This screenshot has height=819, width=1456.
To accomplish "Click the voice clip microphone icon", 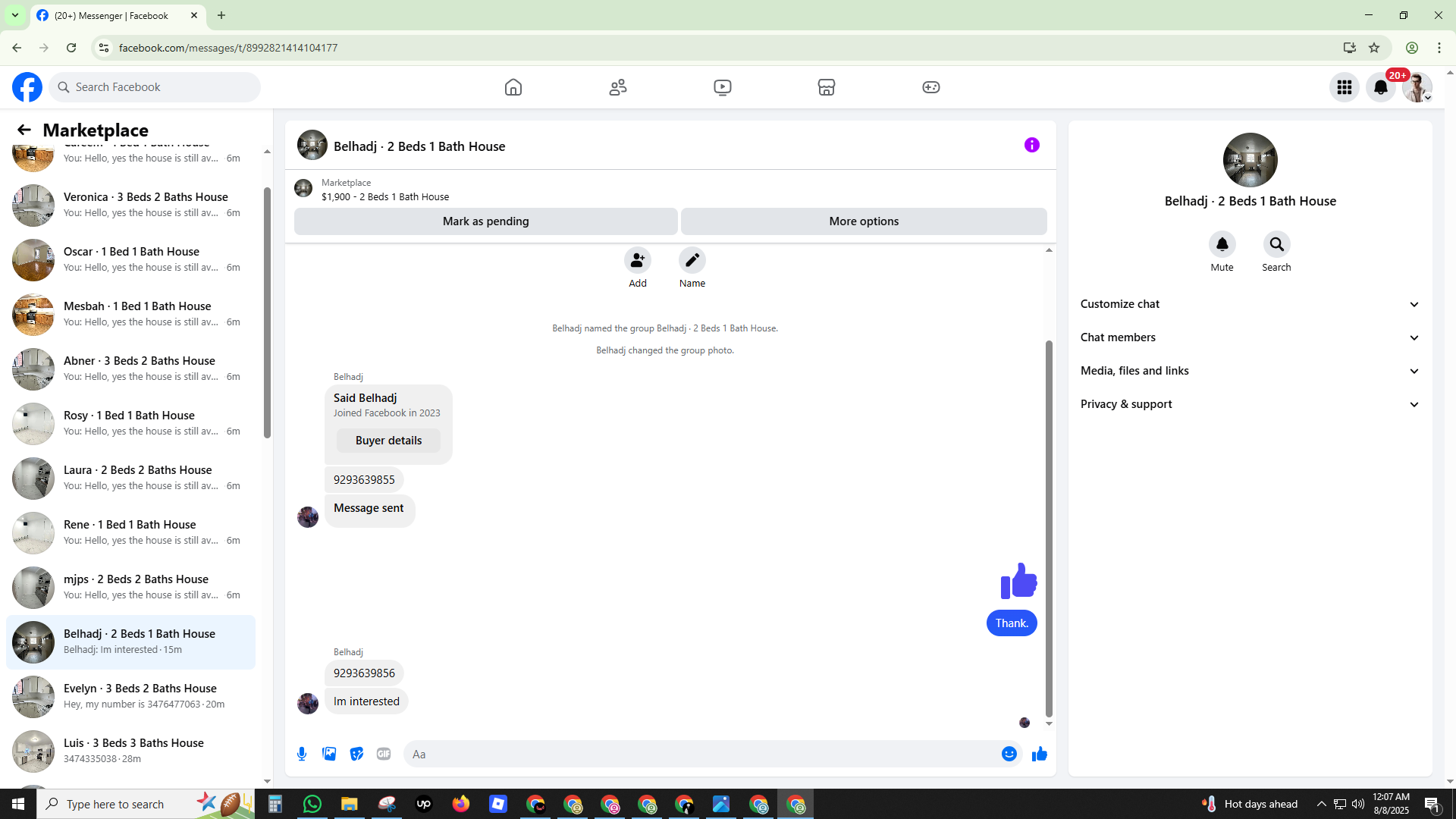I will [302, 754].
